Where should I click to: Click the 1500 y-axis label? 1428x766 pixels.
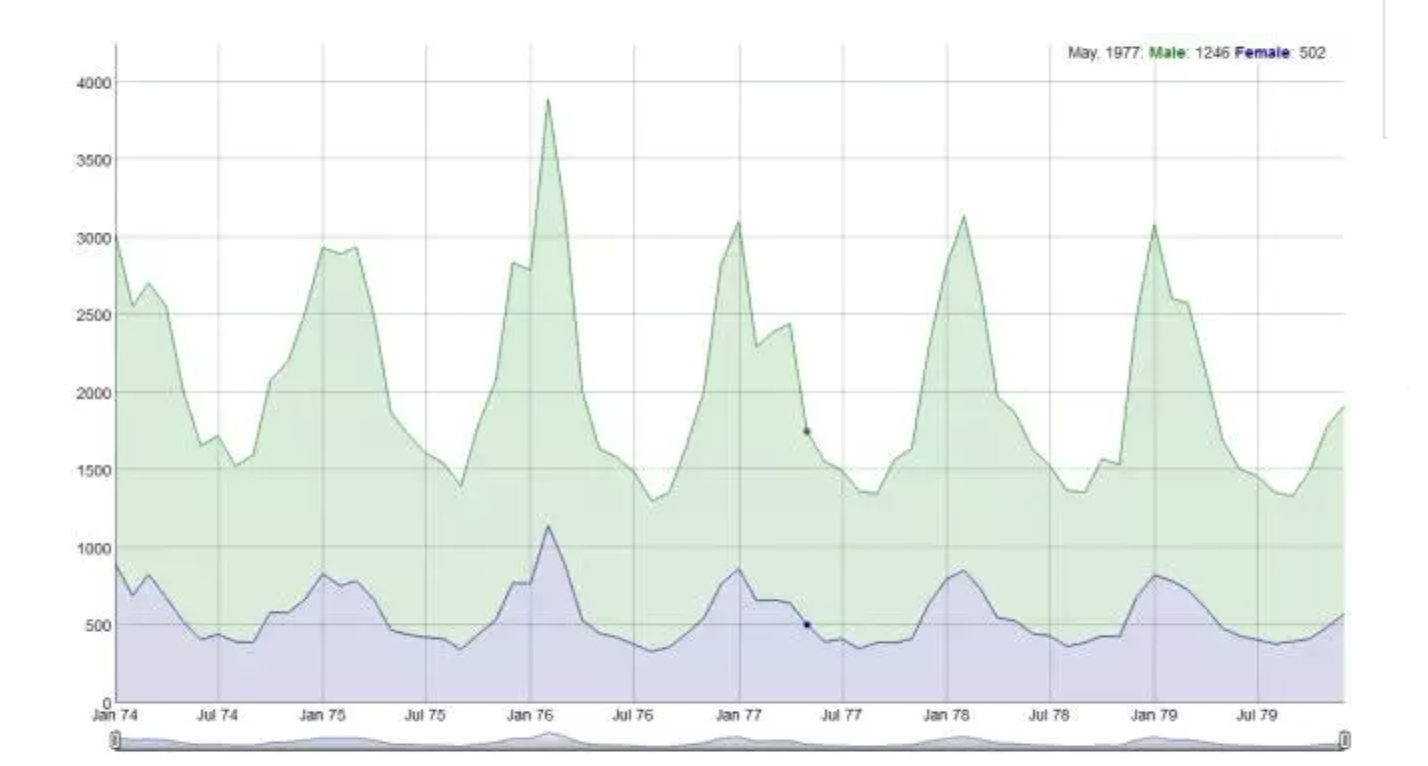92,469
